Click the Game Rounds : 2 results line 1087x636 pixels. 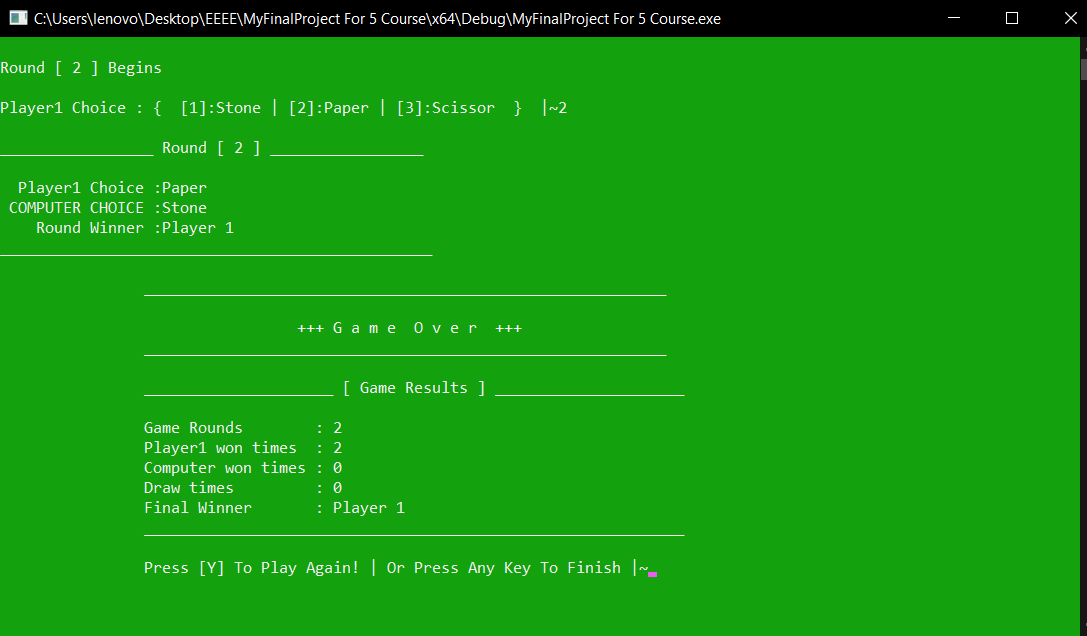point(240,427)
